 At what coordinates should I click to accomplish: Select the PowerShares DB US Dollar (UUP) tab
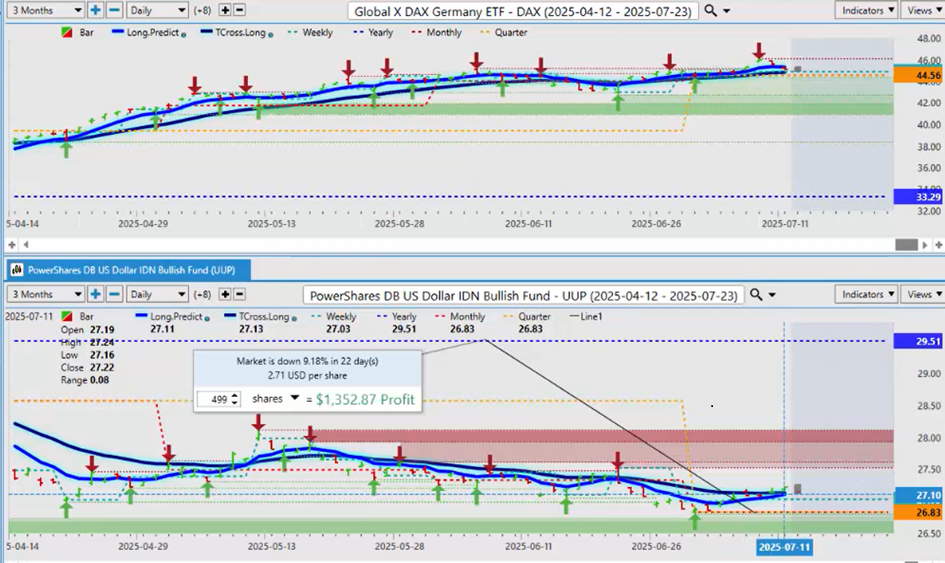pyautogui.click(x=128, y=269)
